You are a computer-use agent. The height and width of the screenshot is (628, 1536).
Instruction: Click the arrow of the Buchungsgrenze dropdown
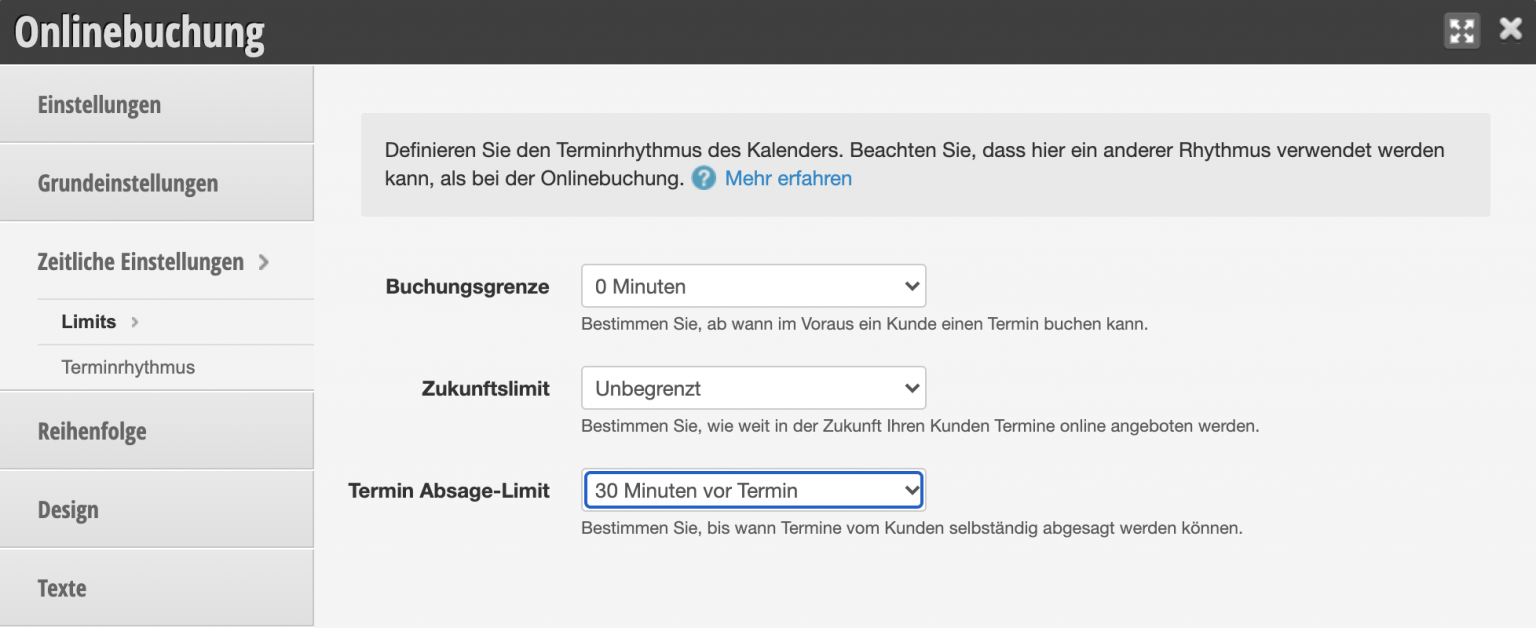pos(911,286)
